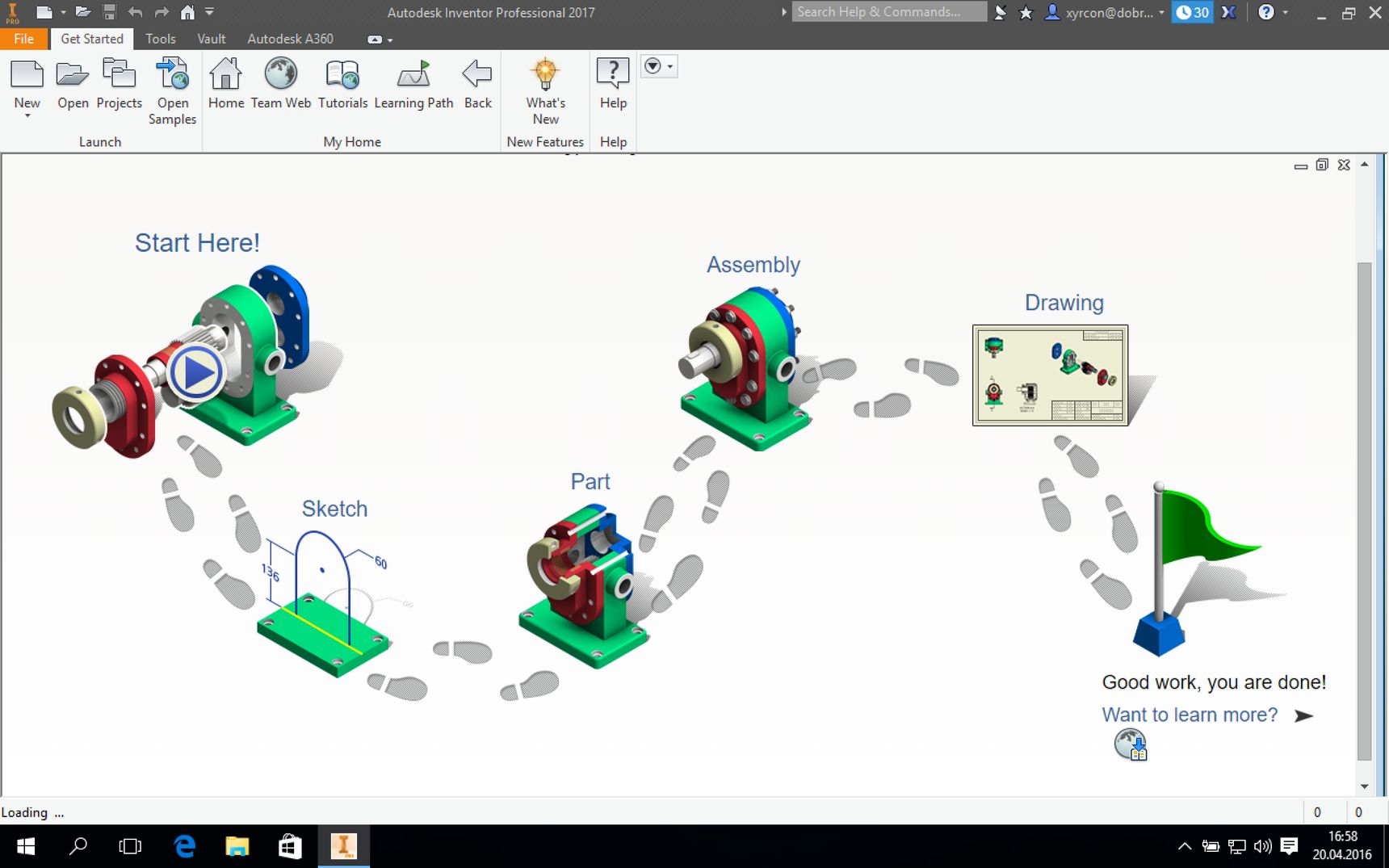The width and height of the screenshot is (1389, 868).
Task: Open the Autodesk A360 tab
Action: pos(290,39)
